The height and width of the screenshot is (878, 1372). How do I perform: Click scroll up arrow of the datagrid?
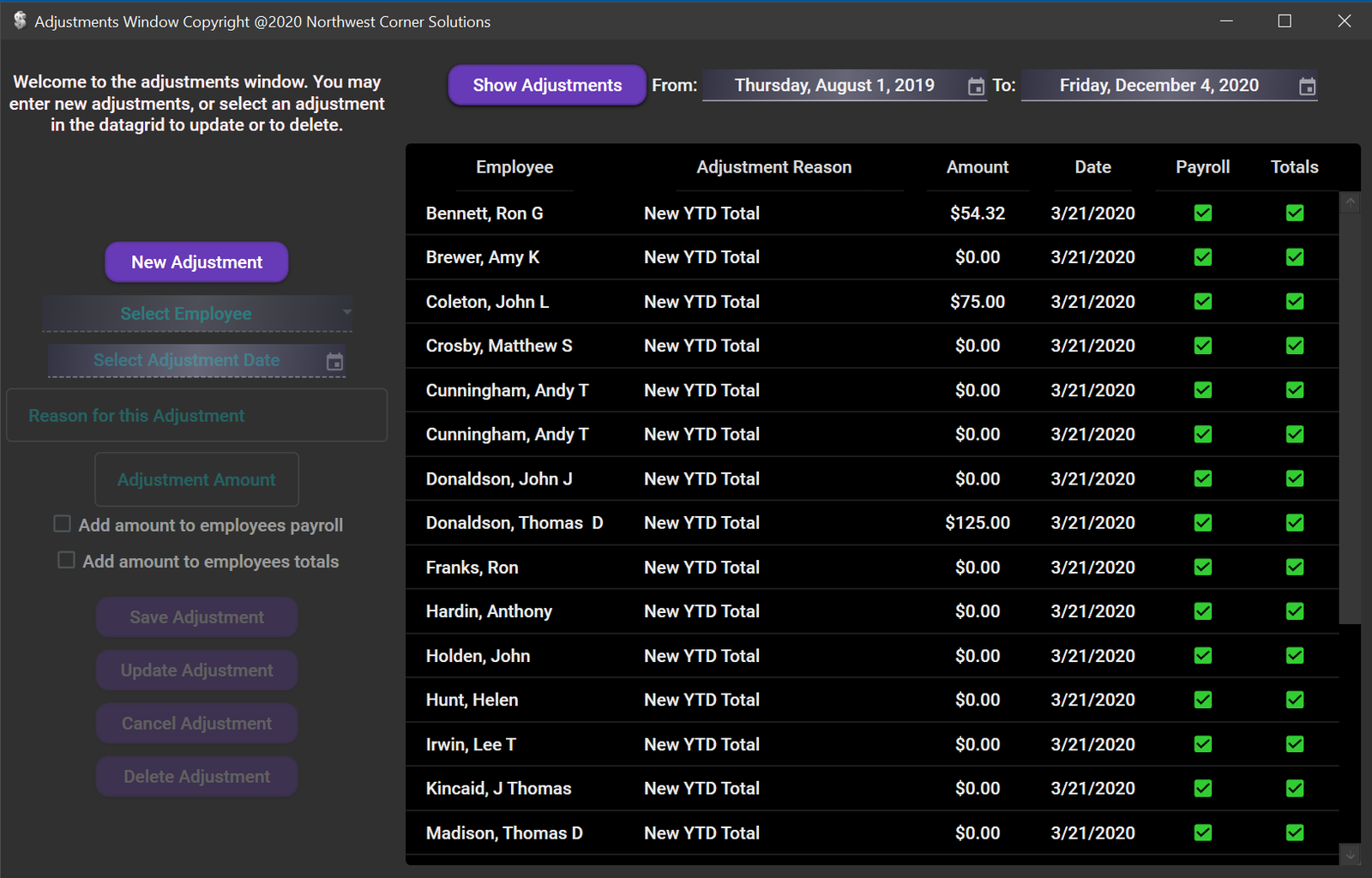[x=1351, y=203]
